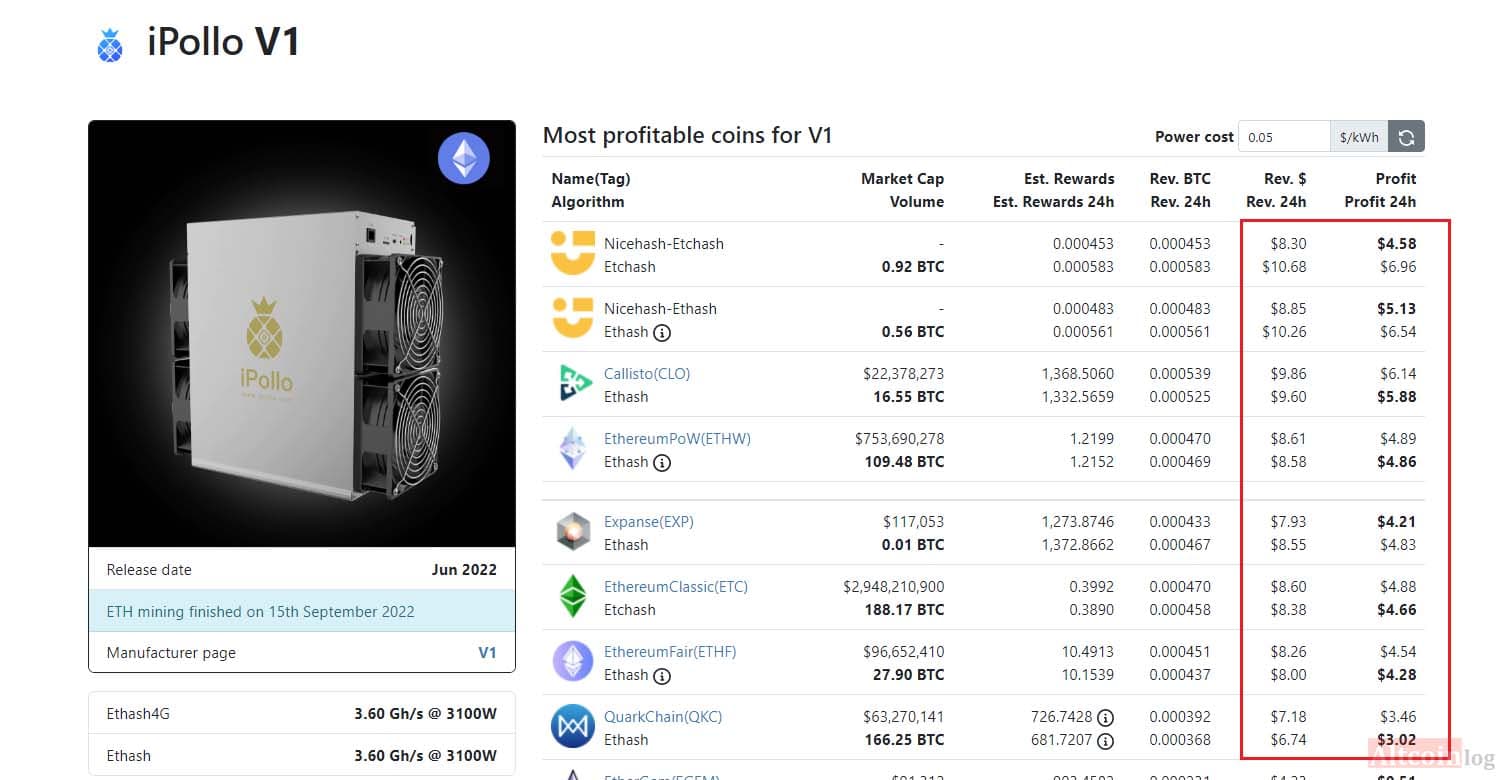Click the Market Cap column header
1505x780 pixels.
(x=902, y=179)
